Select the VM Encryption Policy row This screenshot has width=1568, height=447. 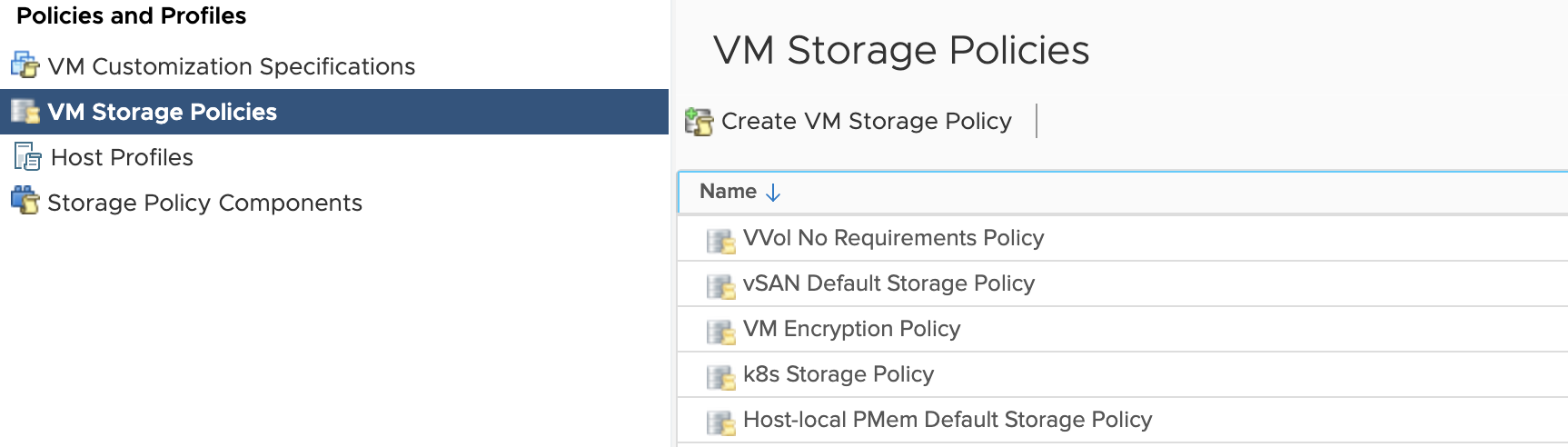(x=851, y=329)
